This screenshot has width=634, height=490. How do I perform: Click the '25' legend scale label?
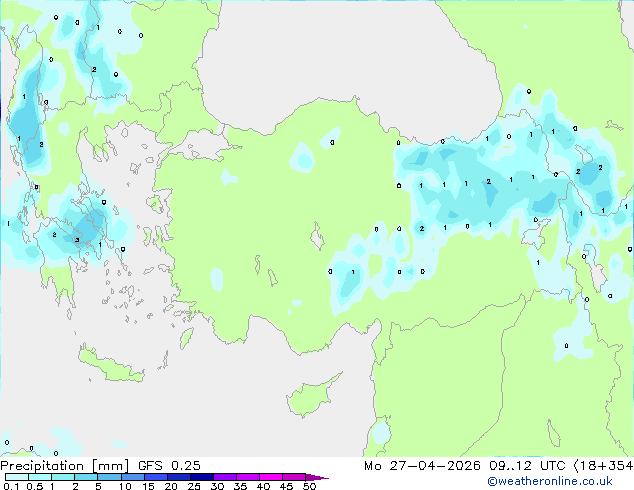tap(194, 486)
